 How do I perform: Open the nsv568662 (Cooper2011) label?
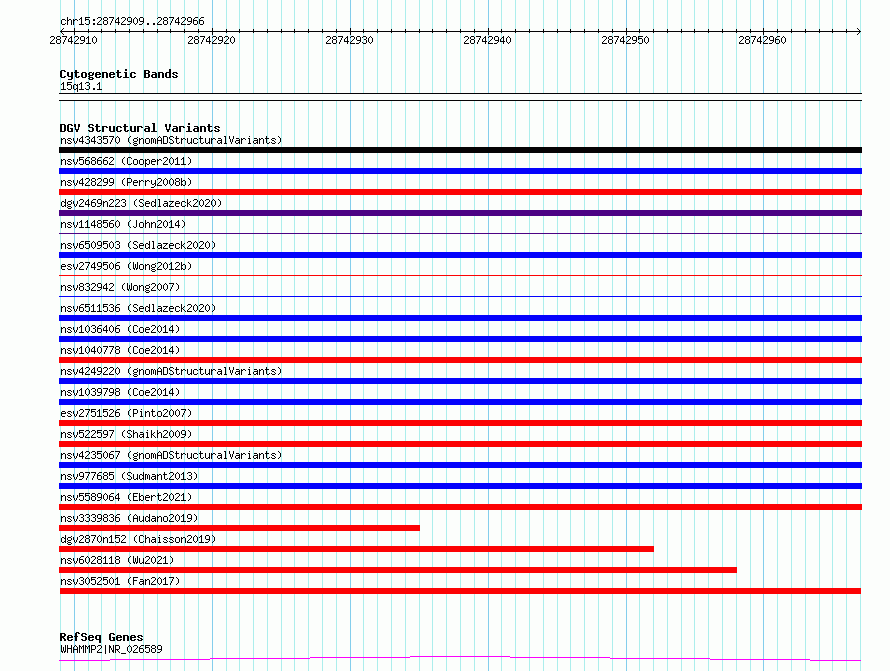(x=126, y=161)
